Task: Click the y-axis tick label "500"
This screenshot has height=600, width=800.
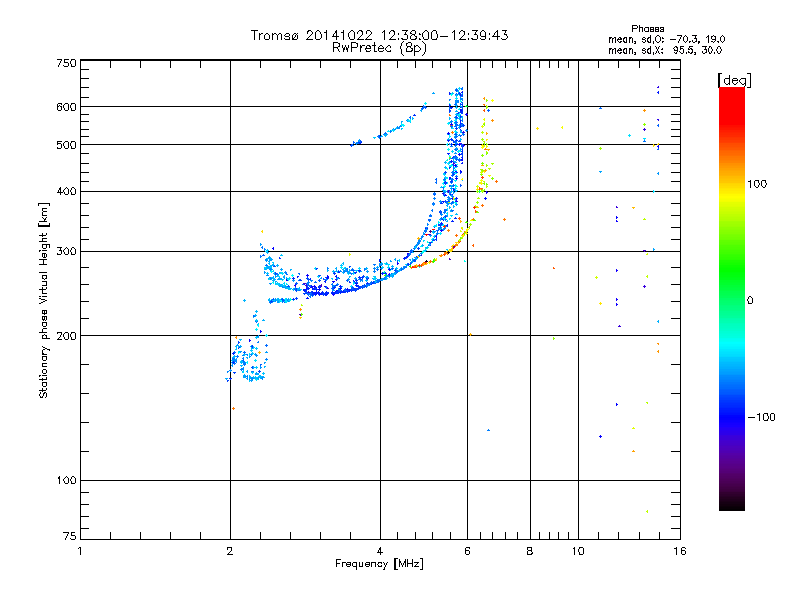Action: (66, 145)
